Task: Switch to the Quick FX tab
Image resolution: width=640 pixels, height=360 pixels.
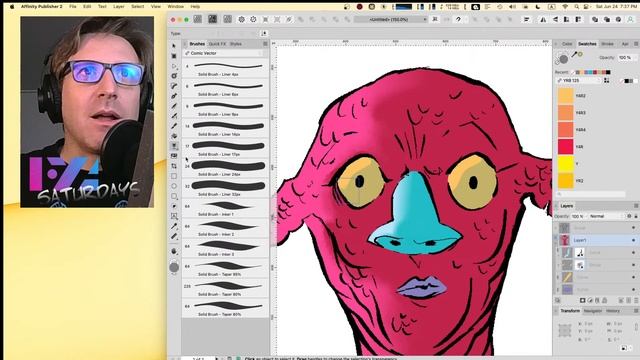Action: coord(217,44)
